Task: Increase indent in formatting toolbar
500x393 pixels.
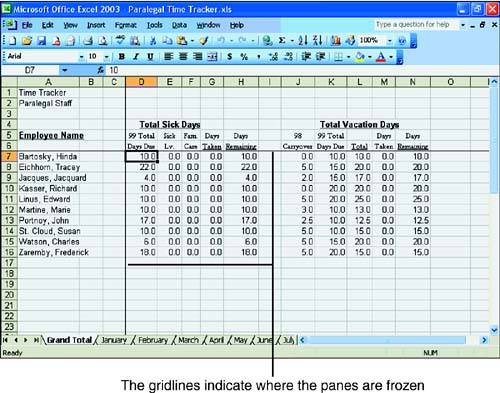Action: [321, 57]
